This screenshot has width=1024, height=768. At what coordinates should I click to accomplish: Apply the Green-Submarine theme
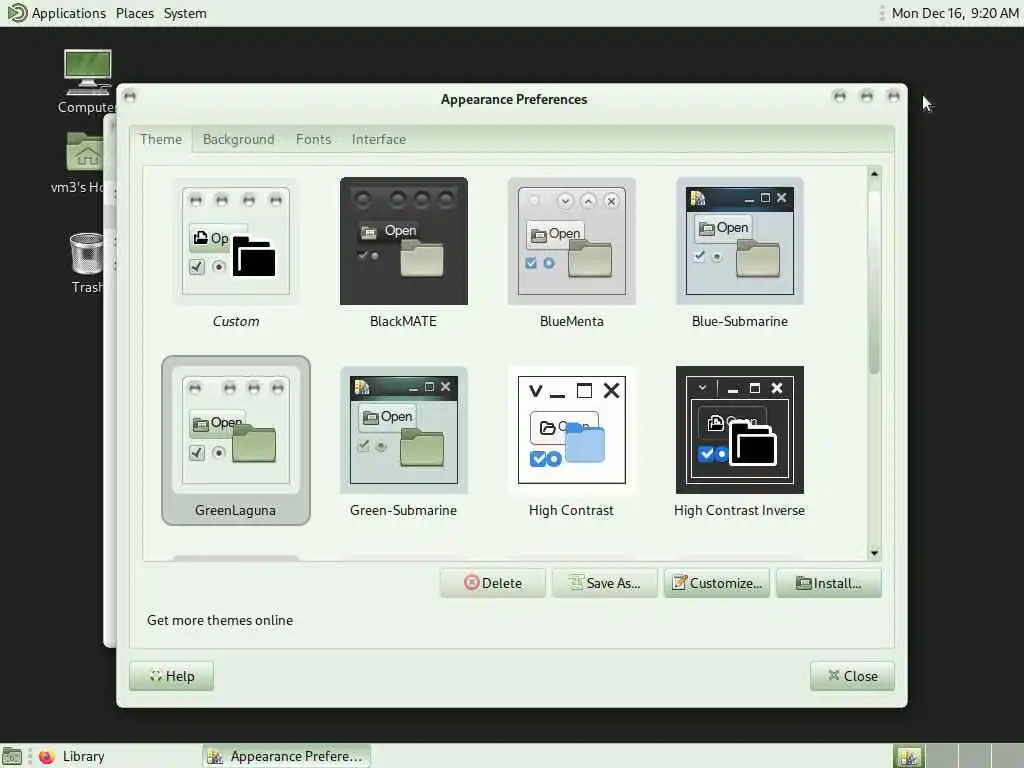[404, 430]
